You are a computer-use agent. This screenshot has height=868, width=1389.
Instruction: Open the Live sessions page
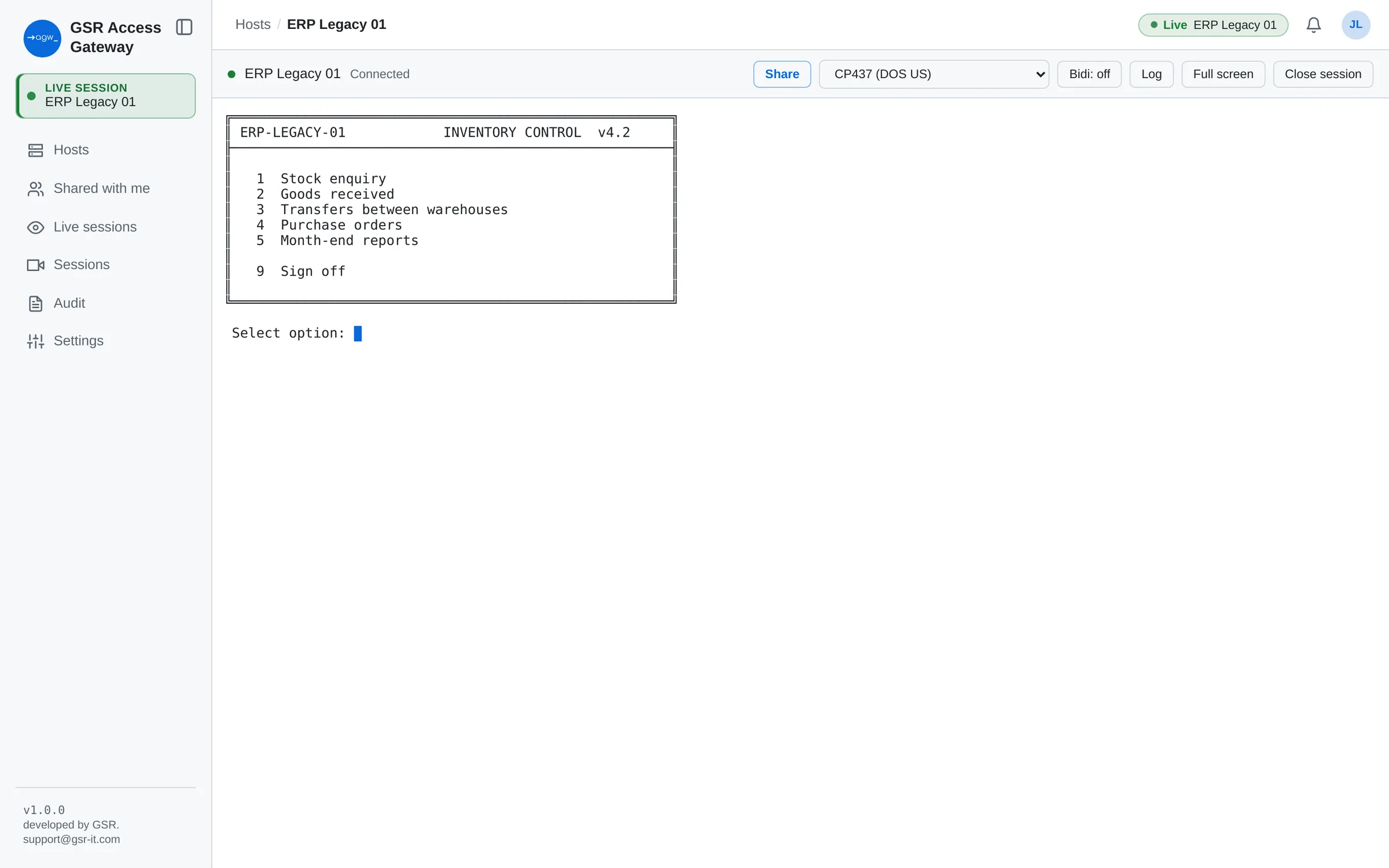coord(105,227)
